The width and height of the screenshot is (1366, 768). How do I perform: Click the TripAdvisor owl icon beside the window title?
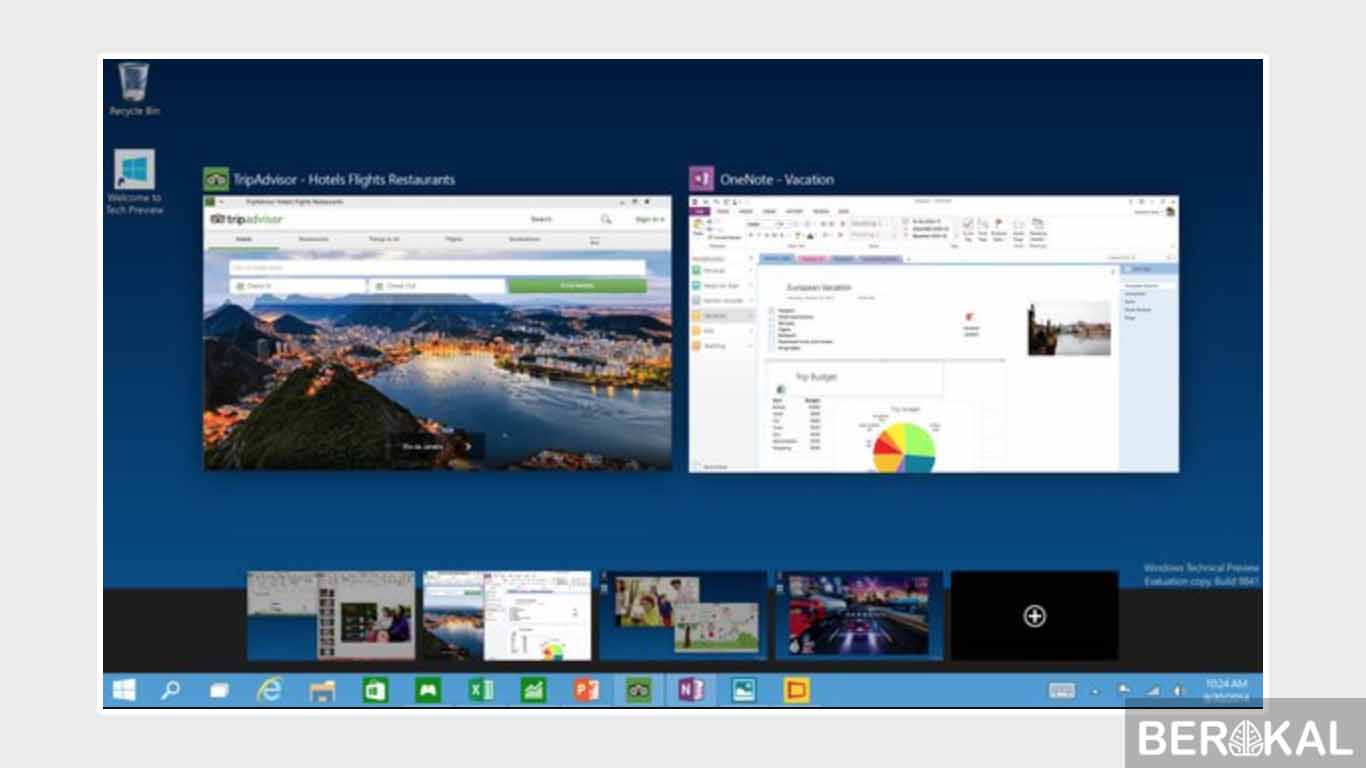click(216, 180)
